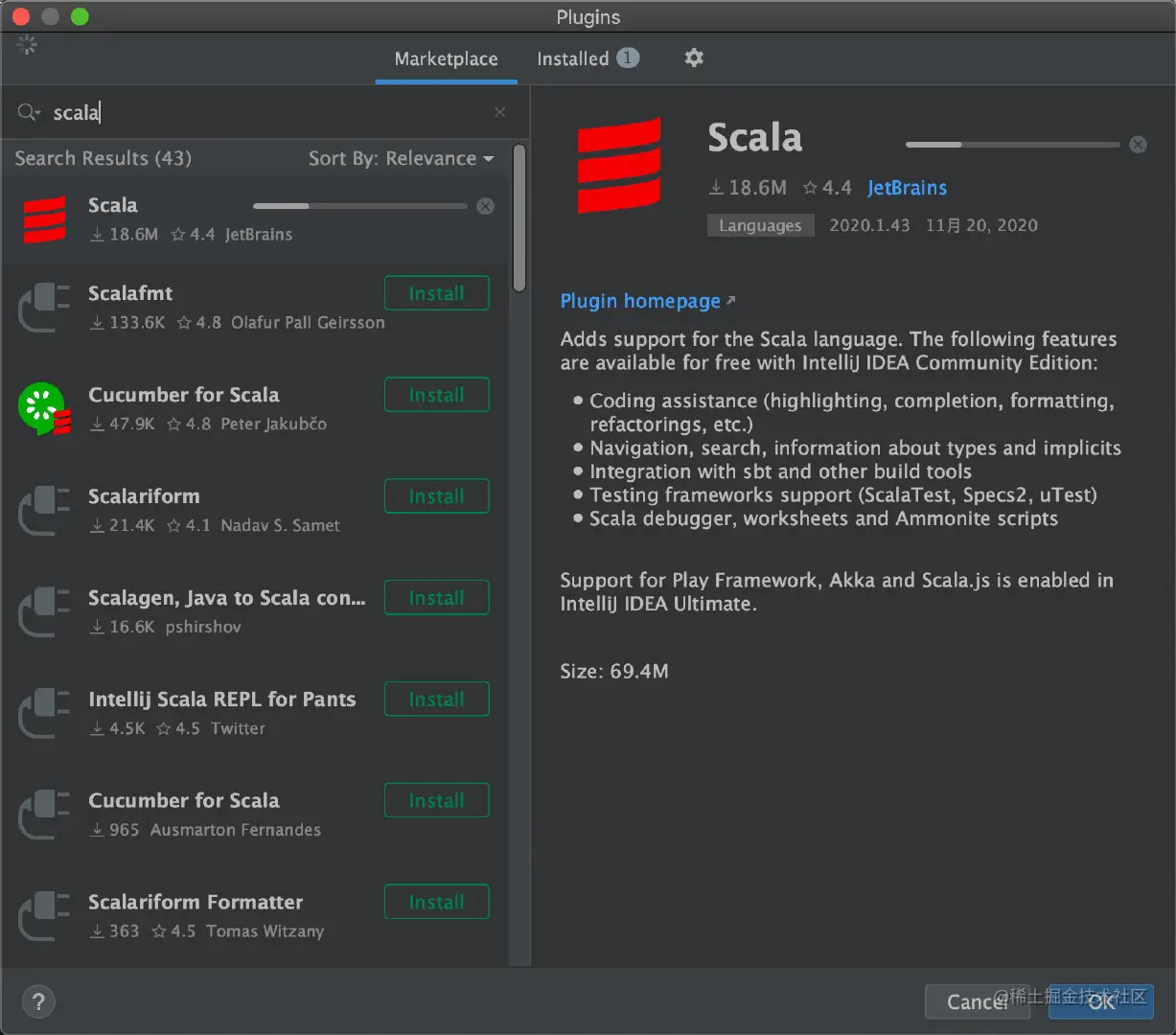The image size is (1176, 1035).
Task: Open the Sort By Relevance dropdown
Action: pyautogui.click(x=401, y=159)
